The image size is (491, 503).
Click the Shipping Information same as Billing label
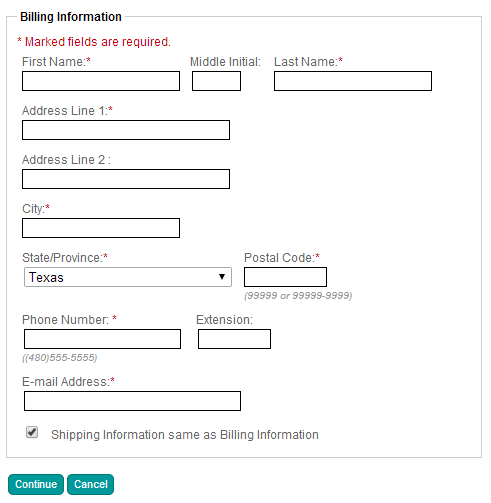(x=185, y=435)
